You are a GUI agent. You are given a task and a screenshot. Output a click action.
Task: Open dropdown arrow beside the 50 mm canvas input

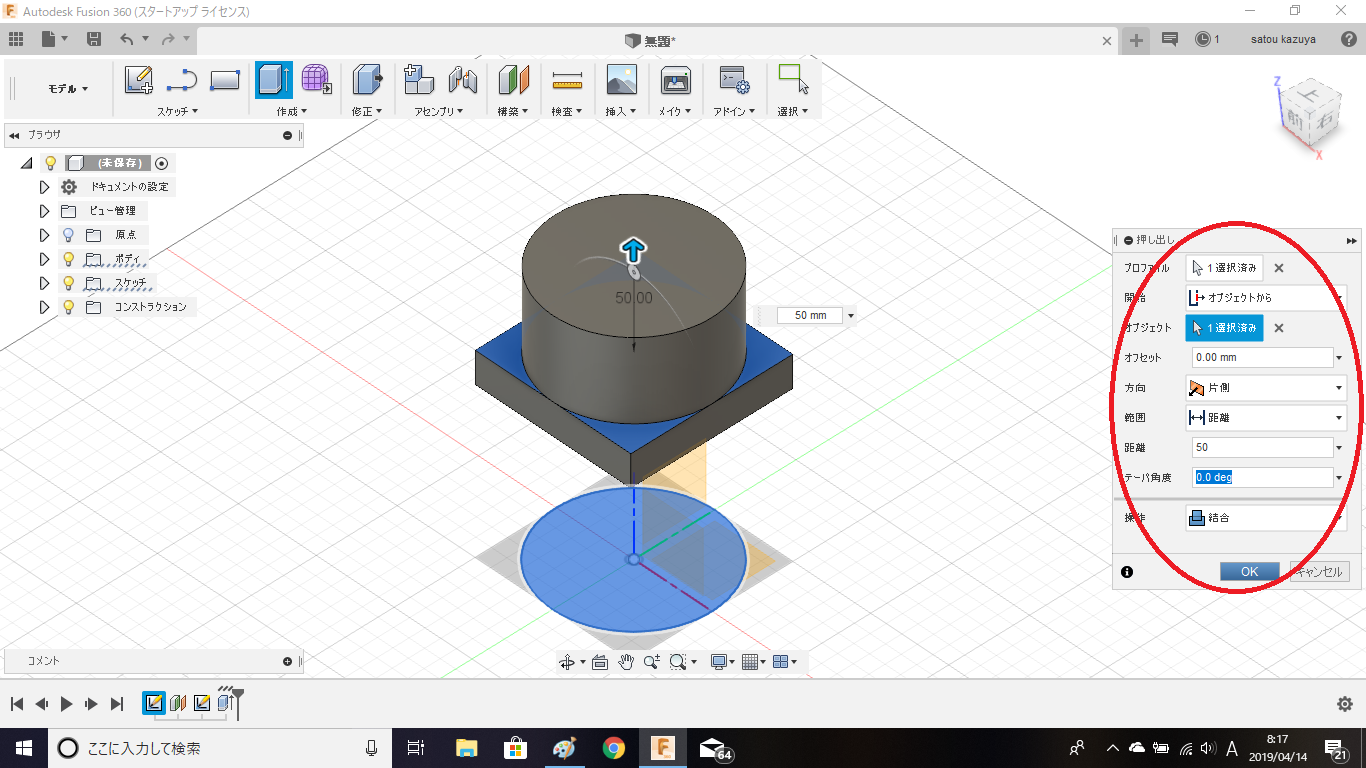click(851, 315)
